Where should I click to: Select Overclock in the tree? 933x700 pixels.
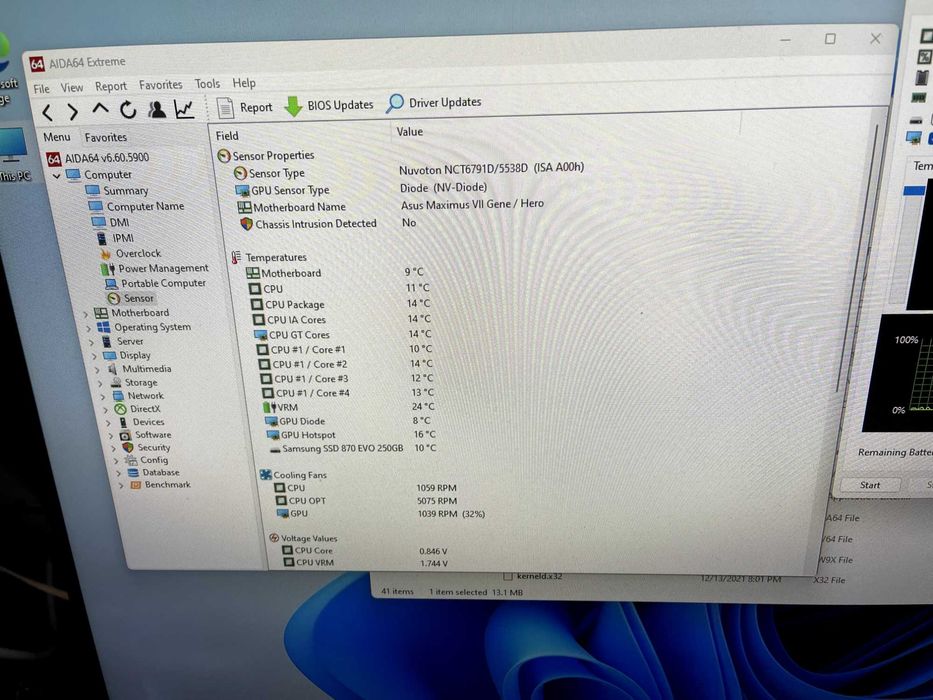pyautogui.click(x=131, y=254)
